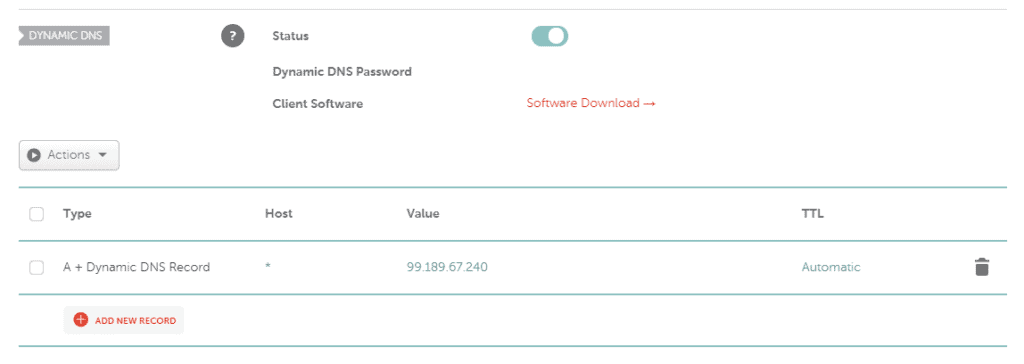Click the Host column header
The width and height of the screenshot is (1024, 364).
coord(279,214)
